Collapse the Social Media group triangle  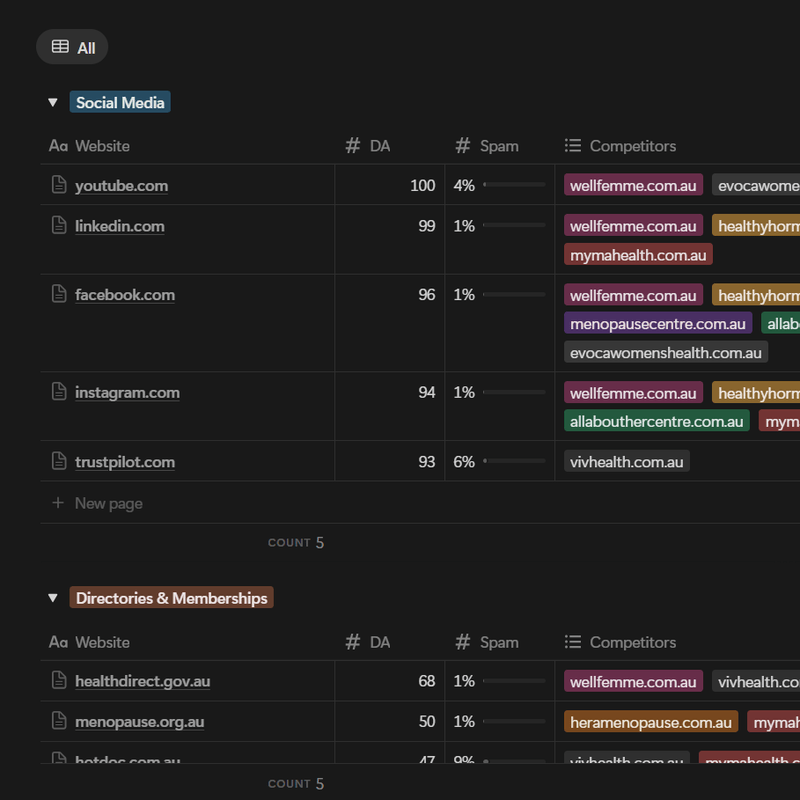tap(53, 103)
